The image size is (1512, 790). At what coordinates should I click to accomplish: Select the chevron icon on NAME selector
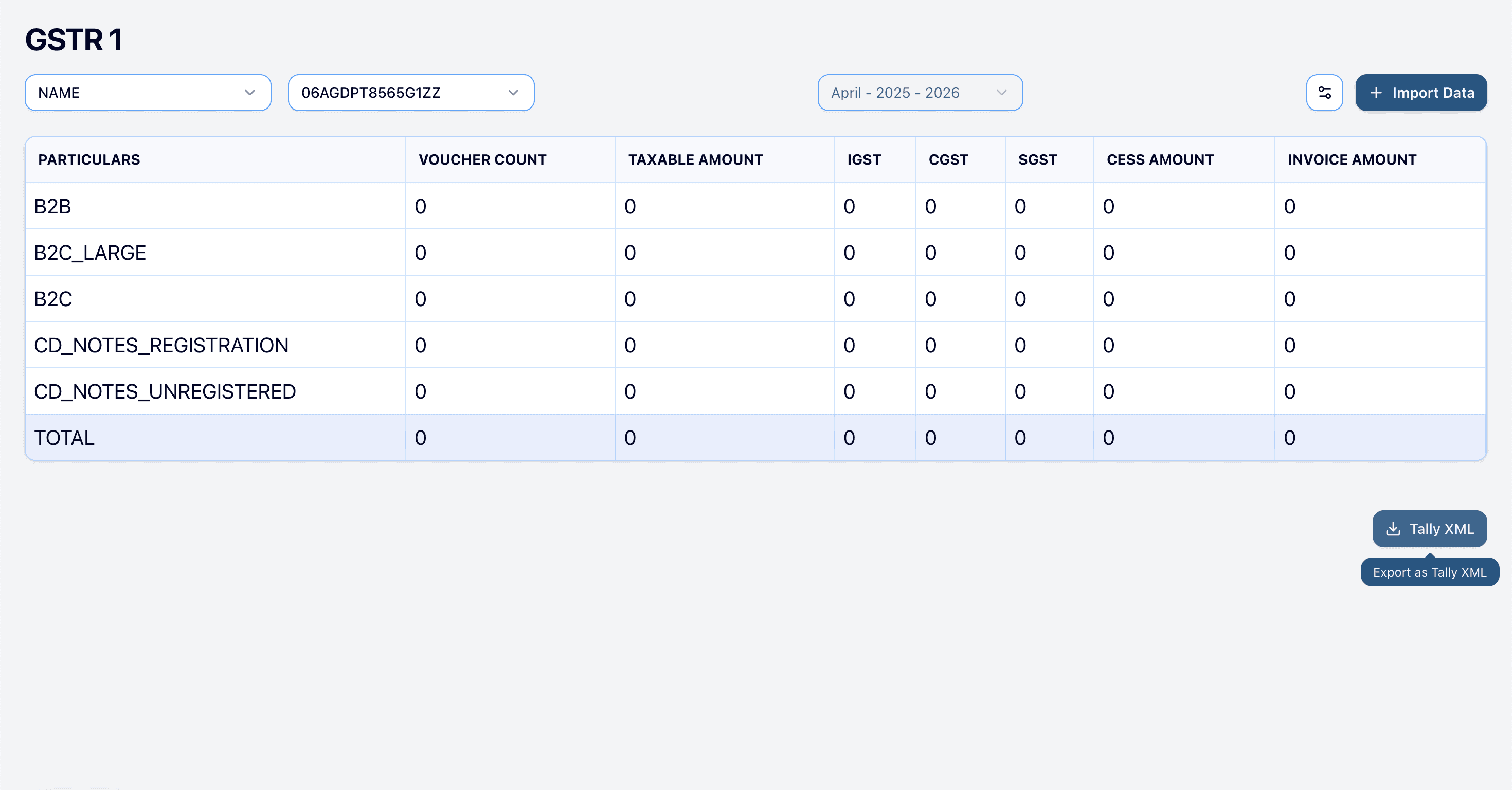tap(249, 92)
